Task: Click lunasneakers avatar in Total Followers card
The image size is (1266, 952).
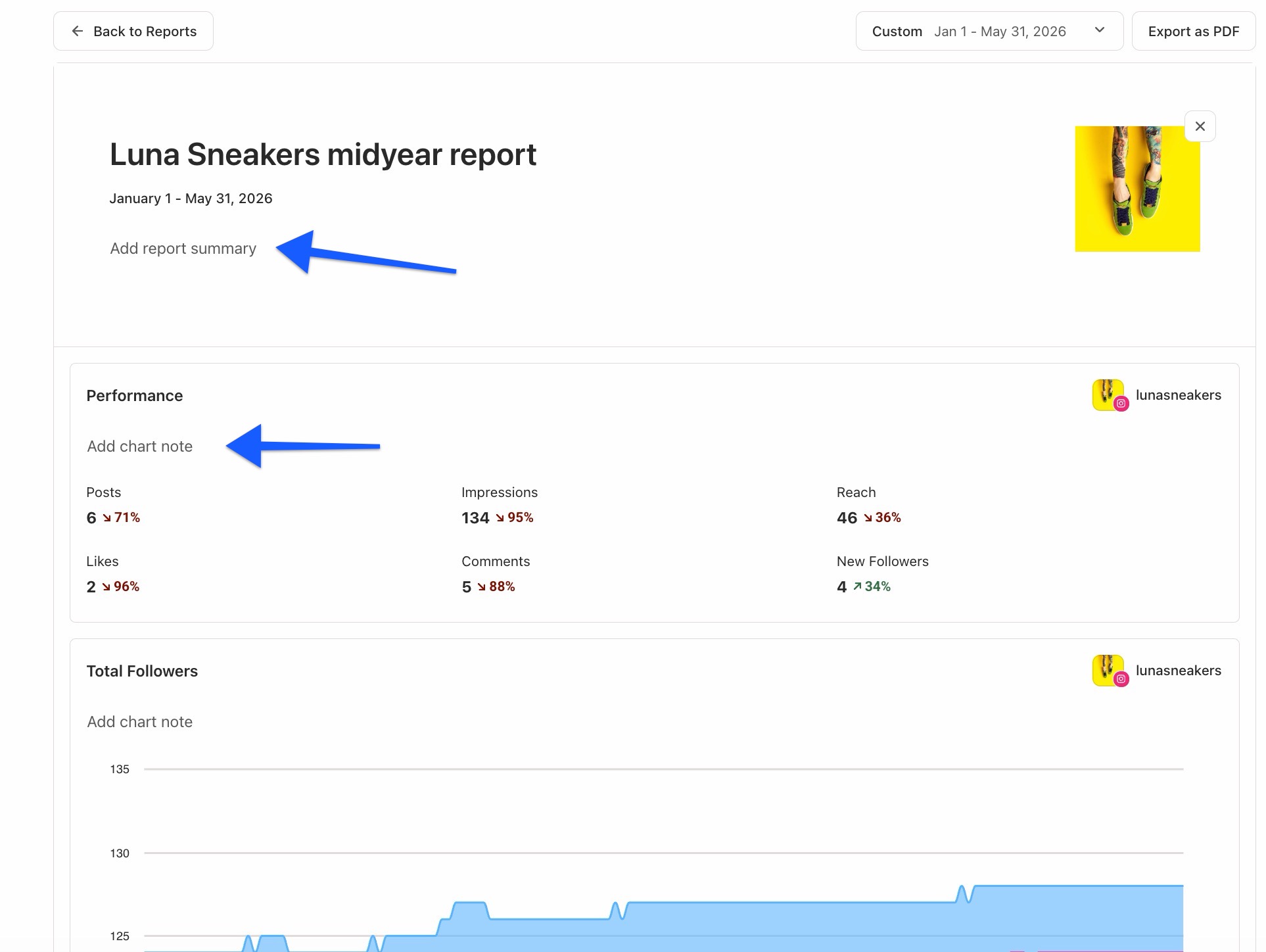Action: pyautogui.click(x=1110, y=671)
